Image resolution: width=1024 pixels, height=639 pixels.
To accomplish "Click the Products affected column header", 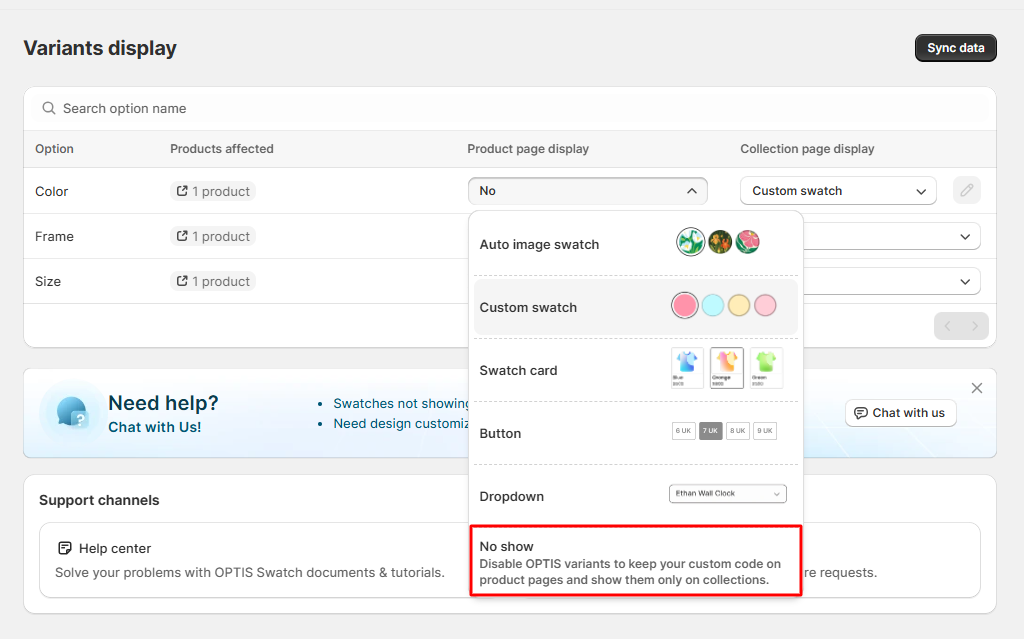I will tap(222, 149).
